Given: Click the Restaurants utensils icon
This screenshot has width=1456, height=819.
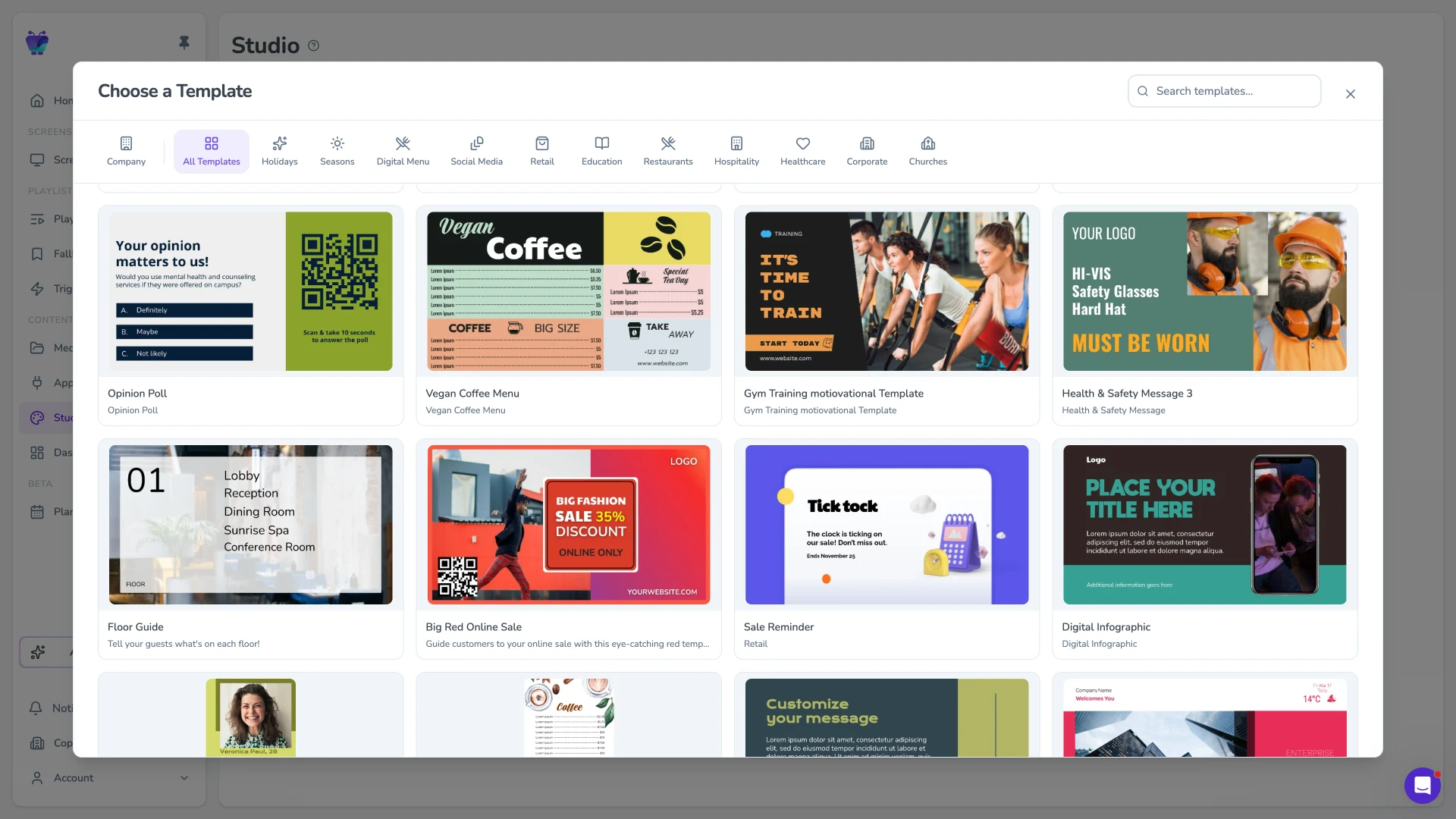Looking at the screenshot, I should click(x=668, y=143).
